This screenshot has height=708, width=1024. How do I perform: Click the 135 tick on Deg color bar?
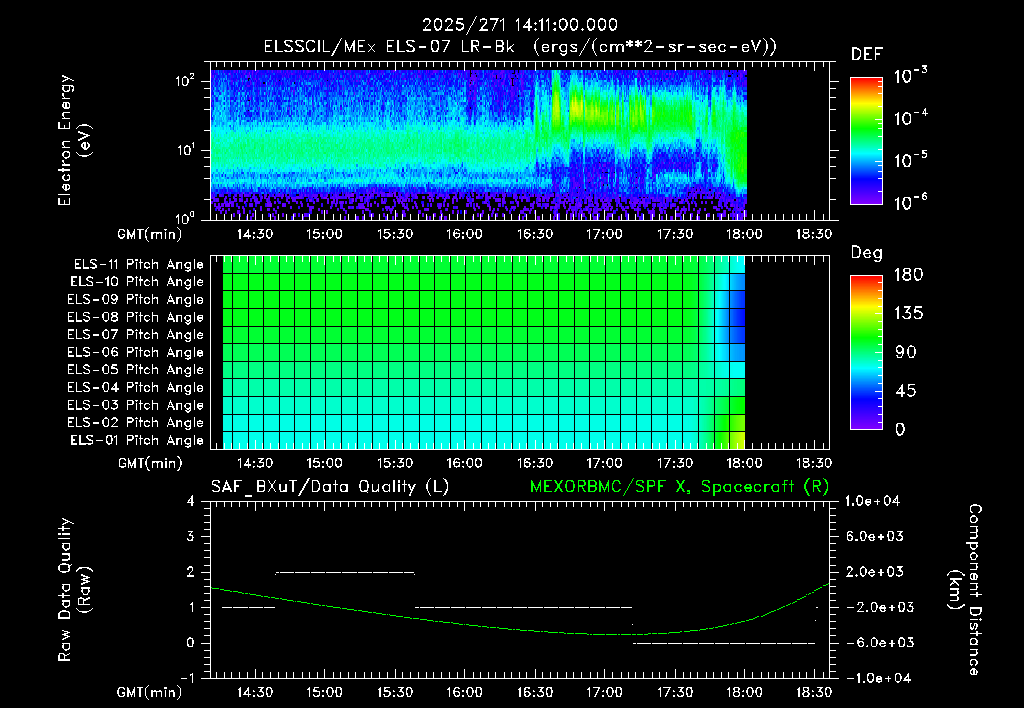point(908,314)
